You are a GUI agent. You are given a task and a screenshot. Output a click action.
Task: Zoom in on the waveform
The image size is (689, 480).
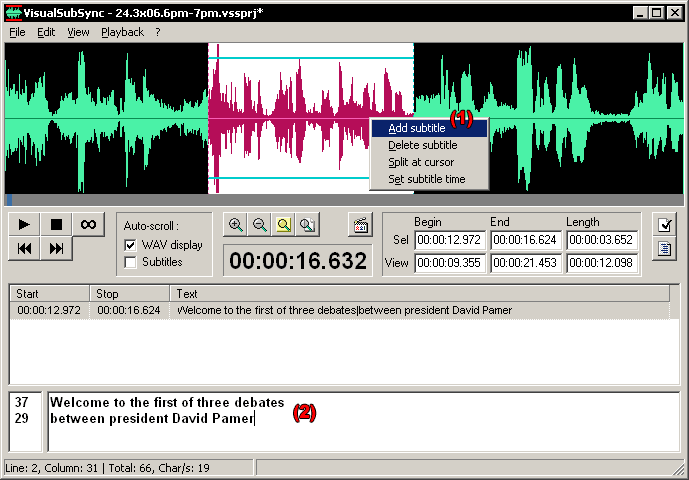click(x=235, y=225)
